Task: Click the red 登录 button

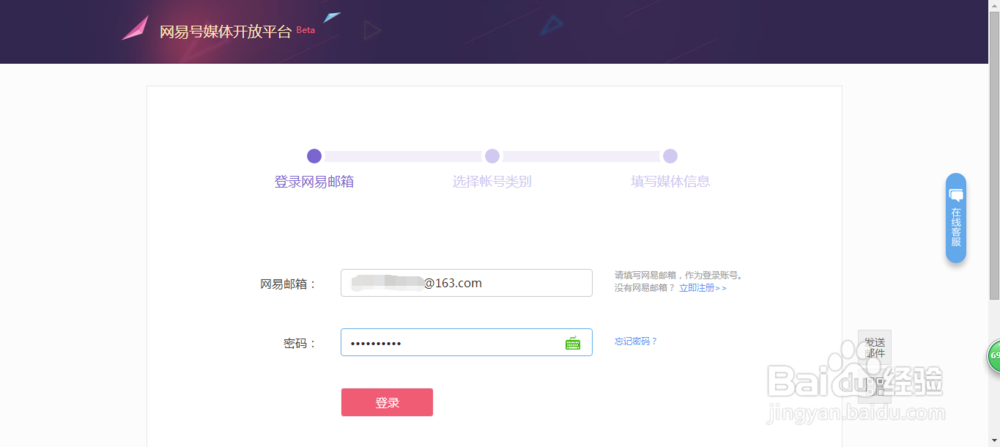Action: point(387,402)
